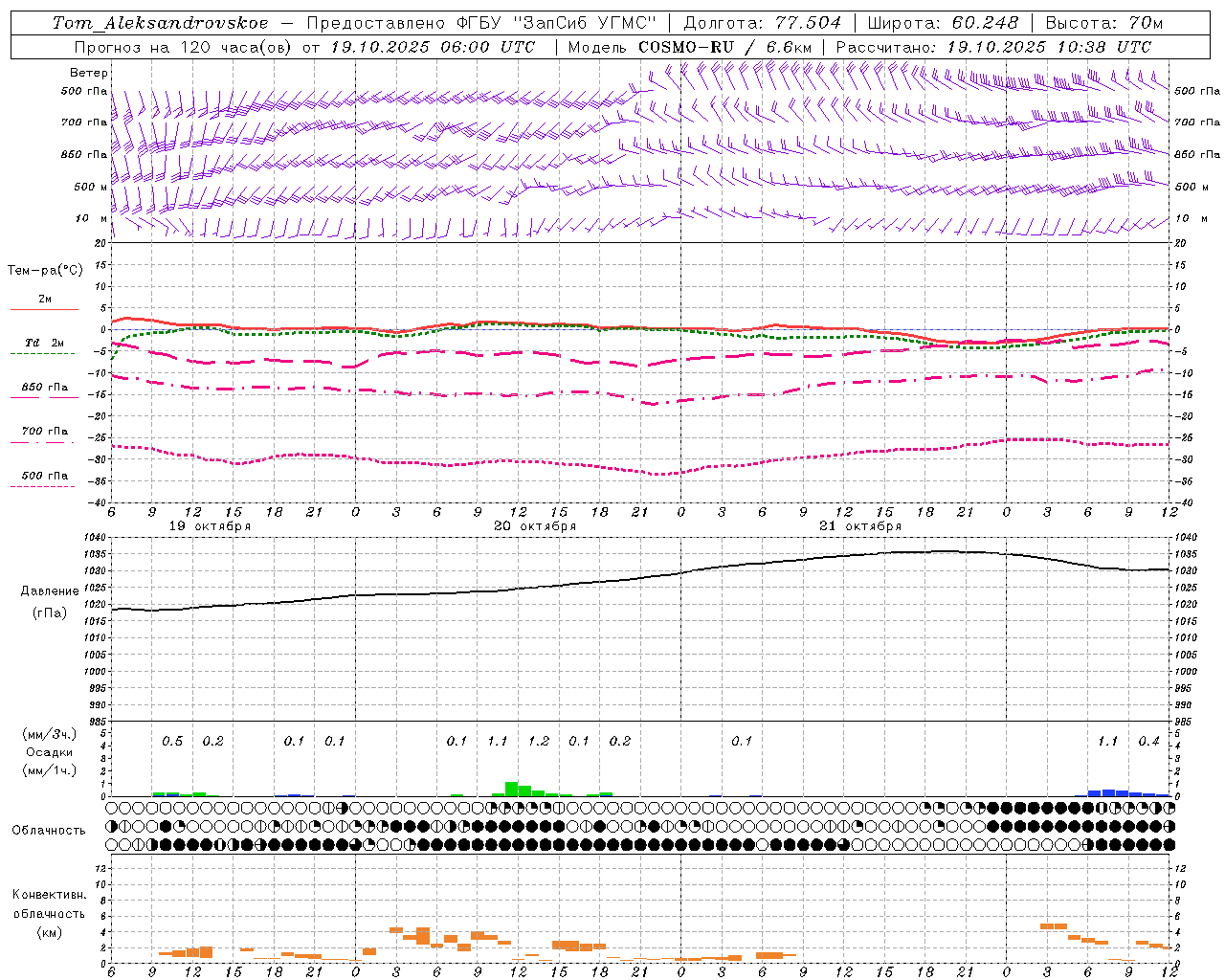
Task: Click the elevation text Высота: 70м
Action: tap(1103, 23)
